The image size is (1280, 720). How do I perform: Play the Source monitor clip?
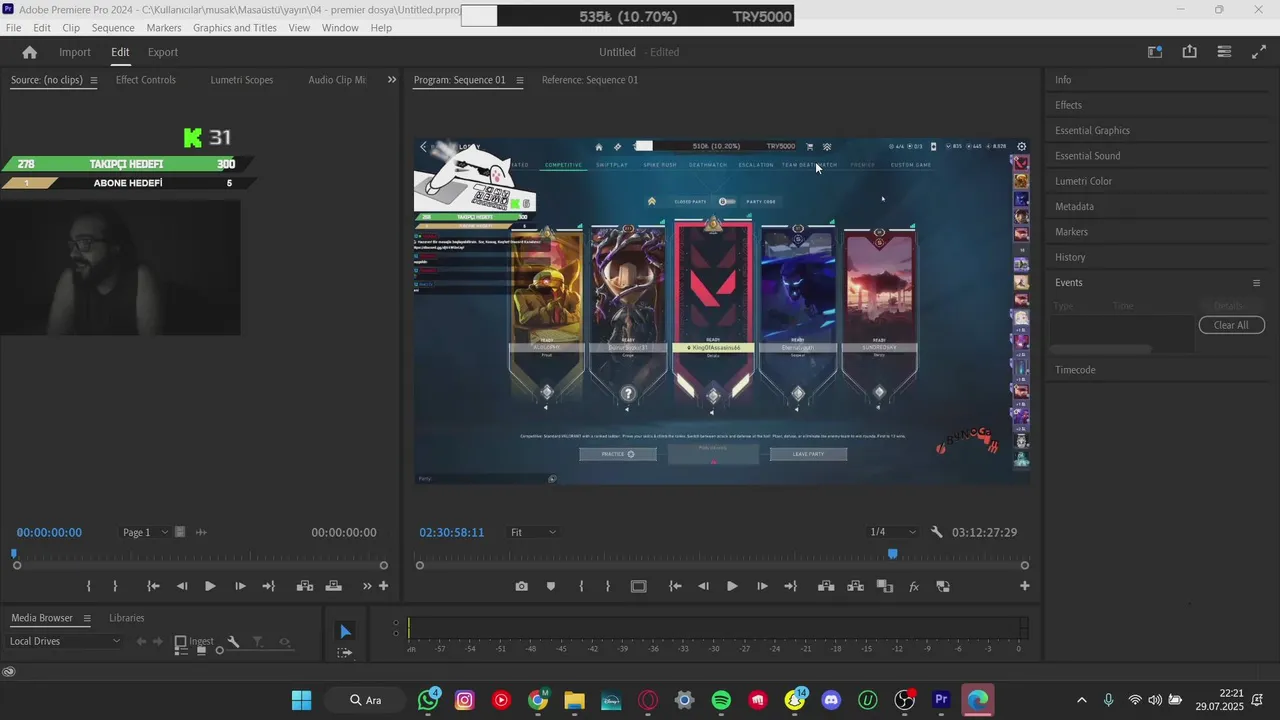pyautogui.click(x=210, y=586)
